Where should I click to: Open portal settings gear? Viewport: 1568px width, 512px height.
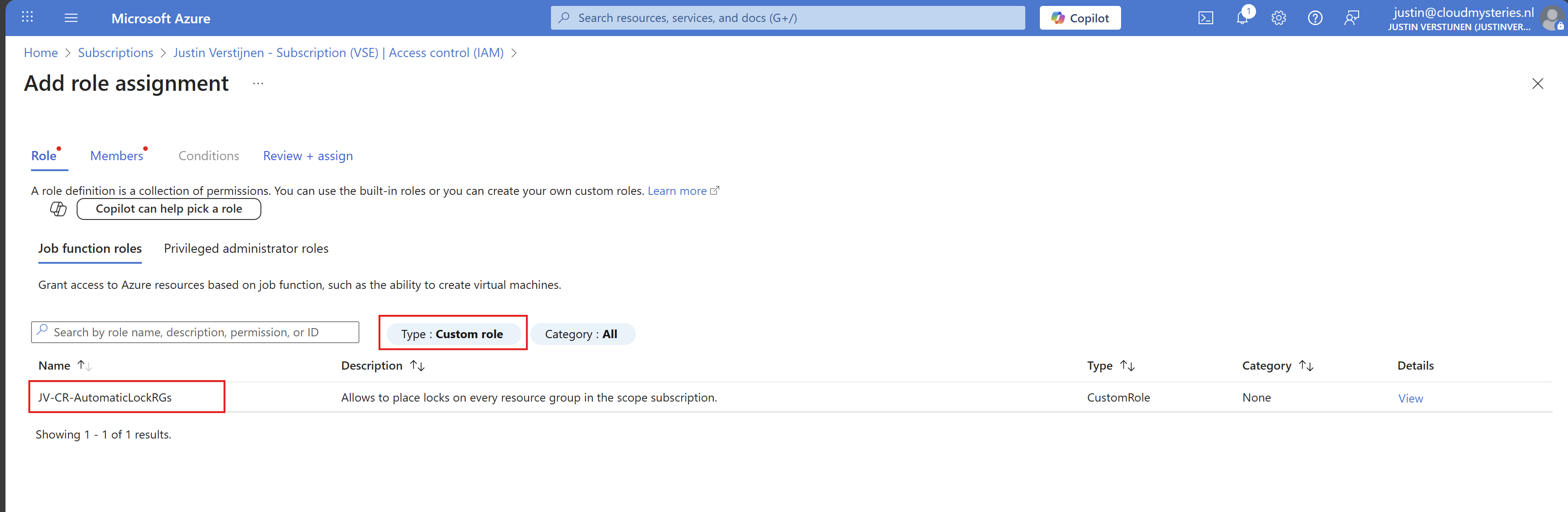click(1278, 18)
